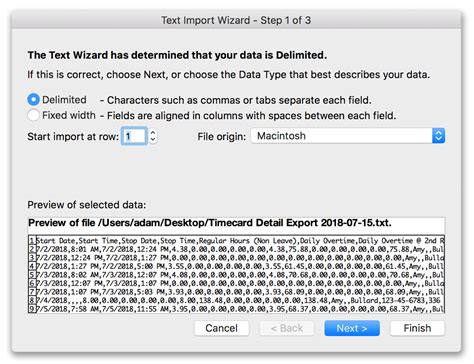The image size is (474, 364).
Task: Increase start row with stepper up arrow
Action: click(x=153, y=132)
